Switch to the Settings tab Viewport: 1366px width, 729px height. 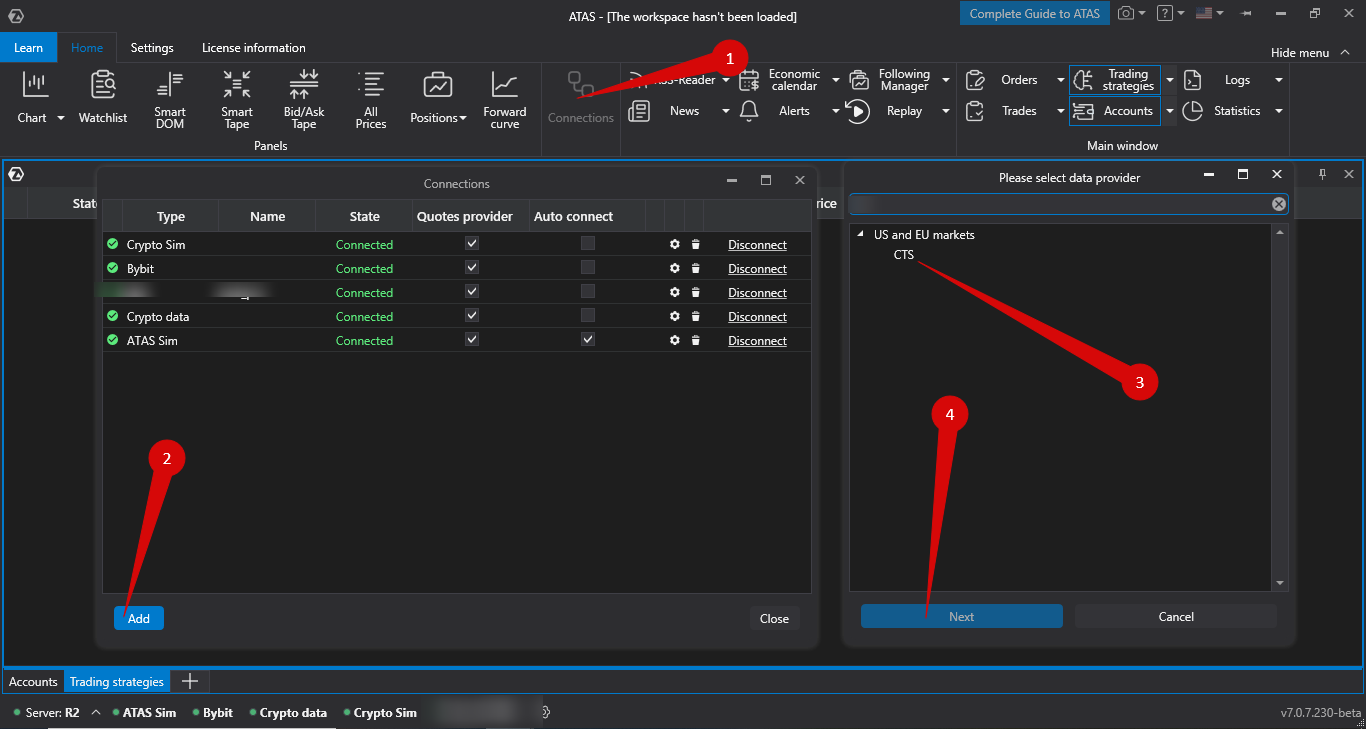point(152,48)
